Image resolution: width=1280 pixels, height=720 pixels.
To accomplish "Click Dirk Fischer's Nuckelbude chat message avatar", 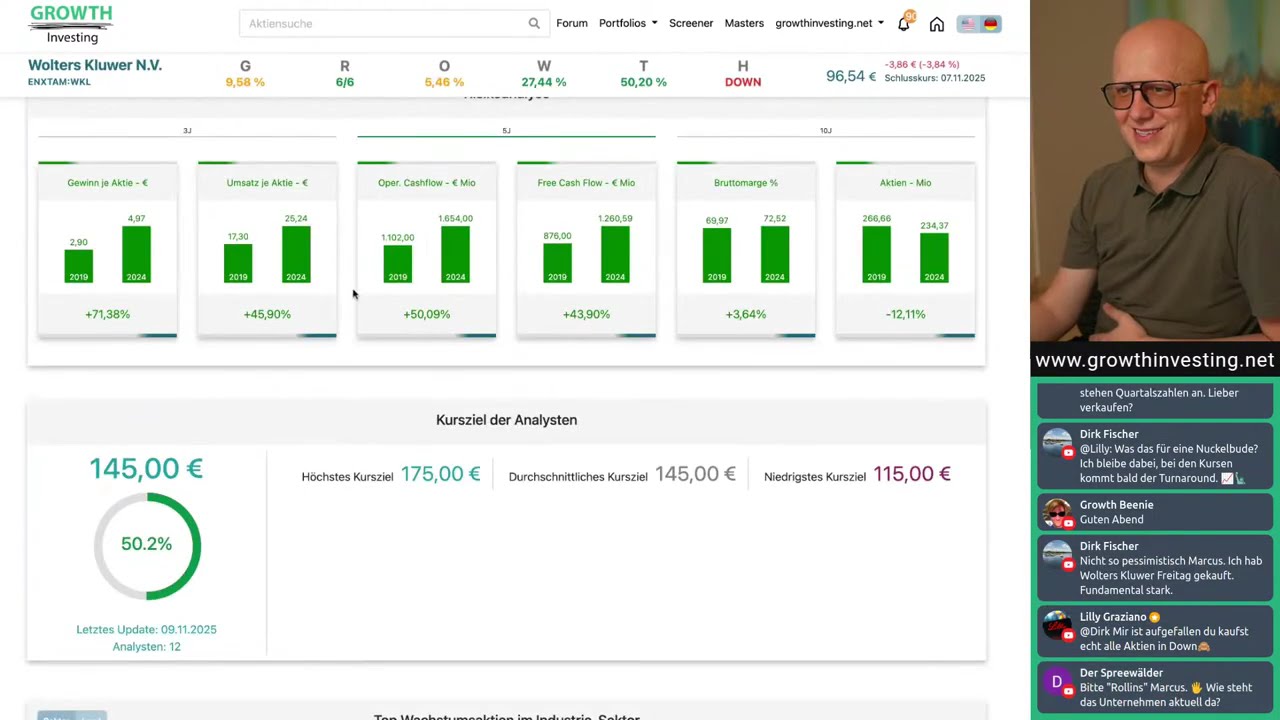I will click(1057, 442).
